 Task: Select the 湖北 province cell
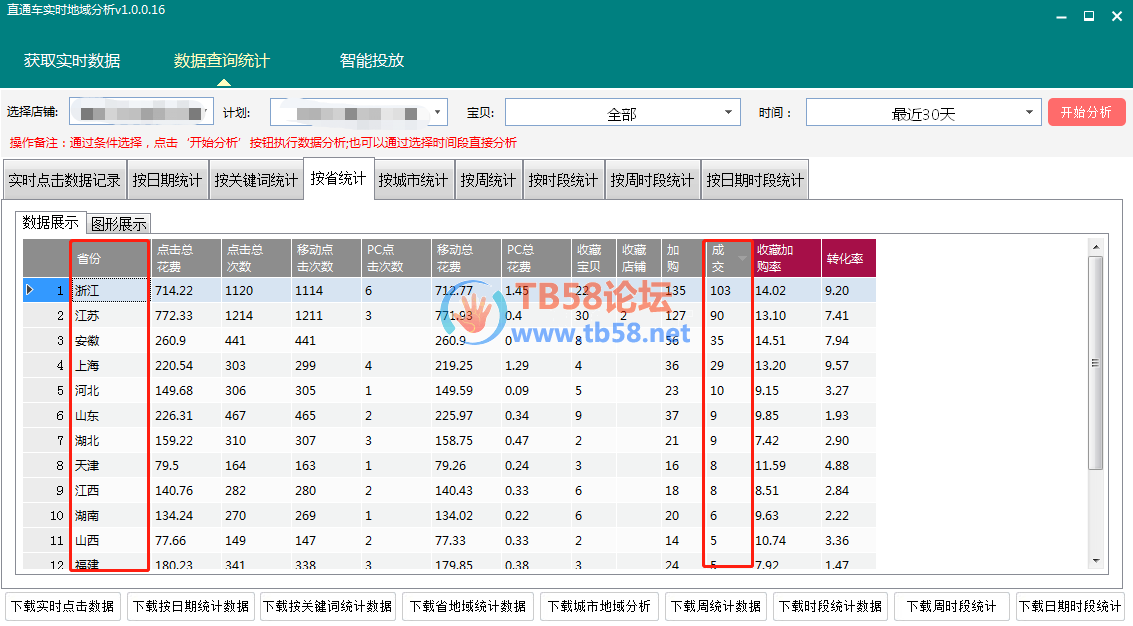click(x=110, y=440)
